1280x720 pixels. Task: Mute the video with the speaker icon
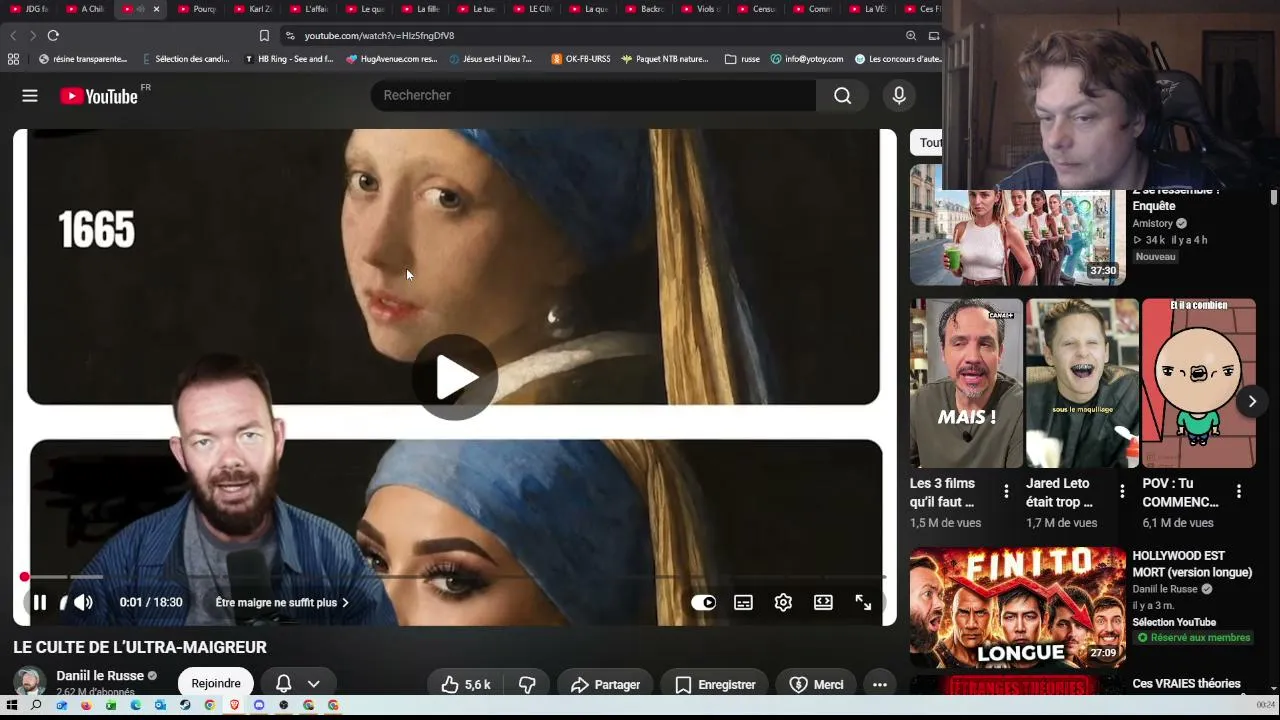83,602
